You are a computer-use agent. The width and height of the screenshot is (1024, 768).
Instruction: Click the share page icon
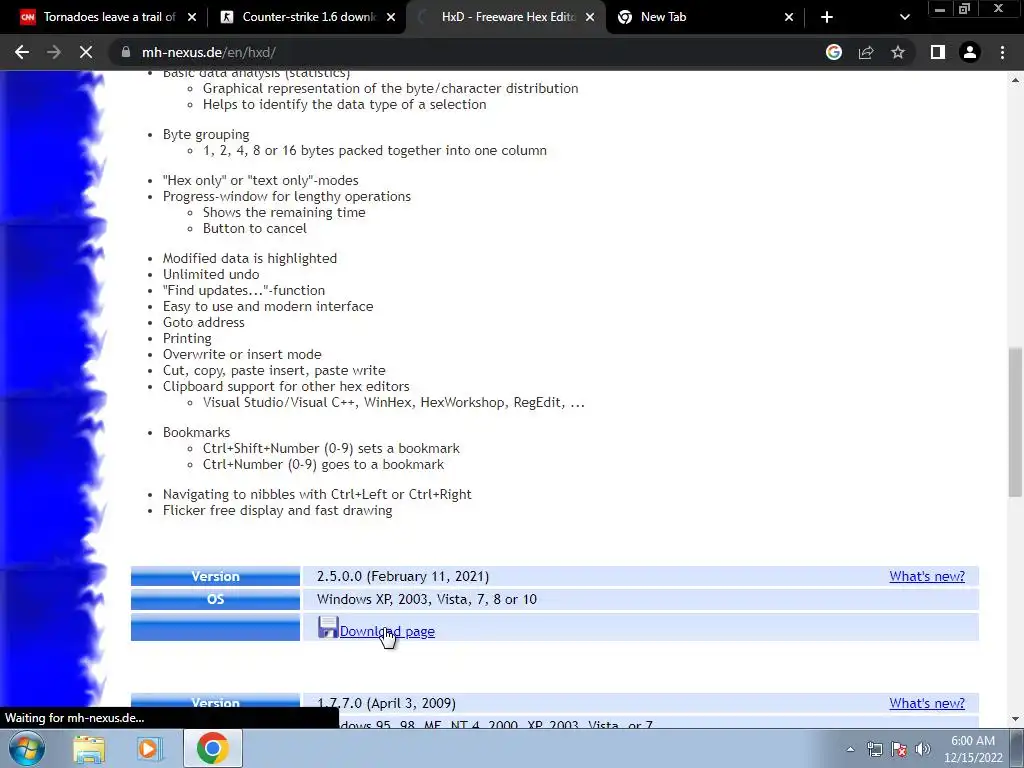[x=866, y=52]
